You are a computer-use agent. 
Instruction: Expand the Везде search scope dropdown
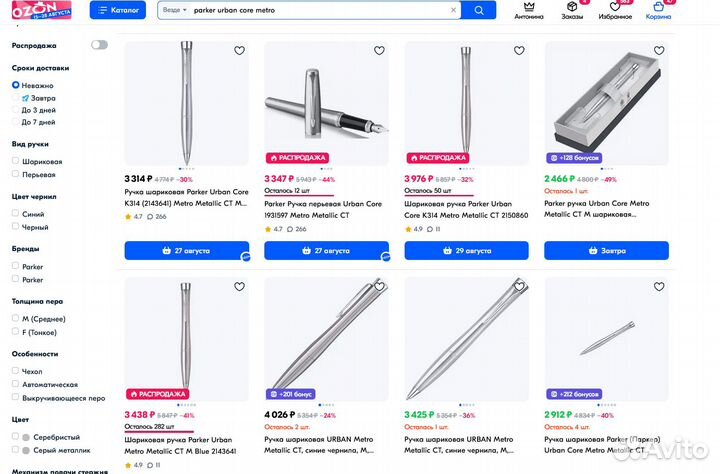[175, 10]
